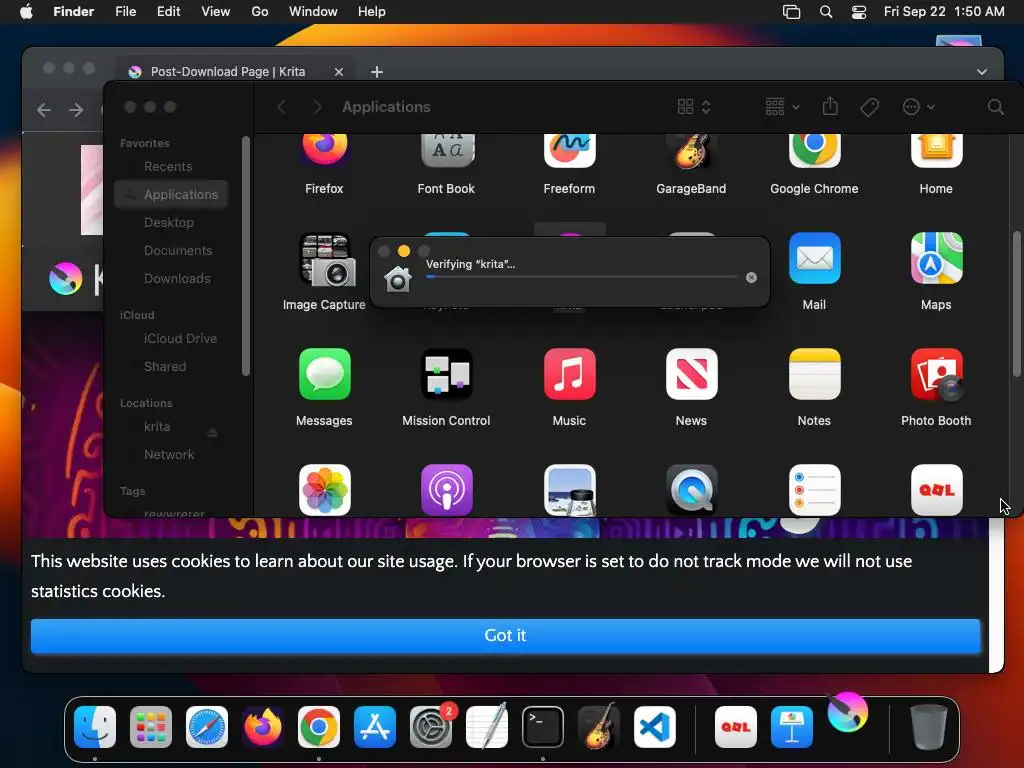Screen dimensions: 1024x768
Task: Open the Go menu
Action: coord(260,12)
